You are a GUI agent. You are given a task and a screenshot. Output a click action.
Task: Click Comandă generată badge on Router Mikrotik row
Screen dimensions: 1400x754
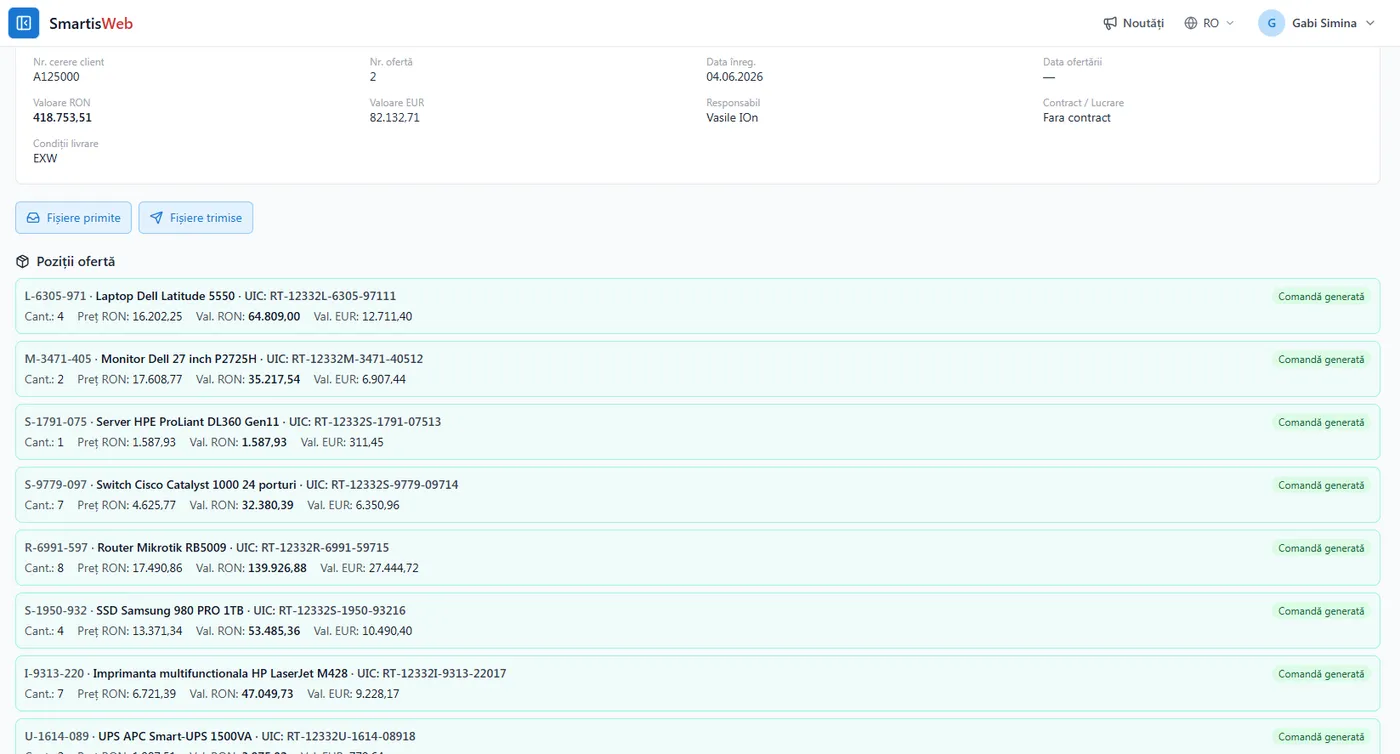1321,549
